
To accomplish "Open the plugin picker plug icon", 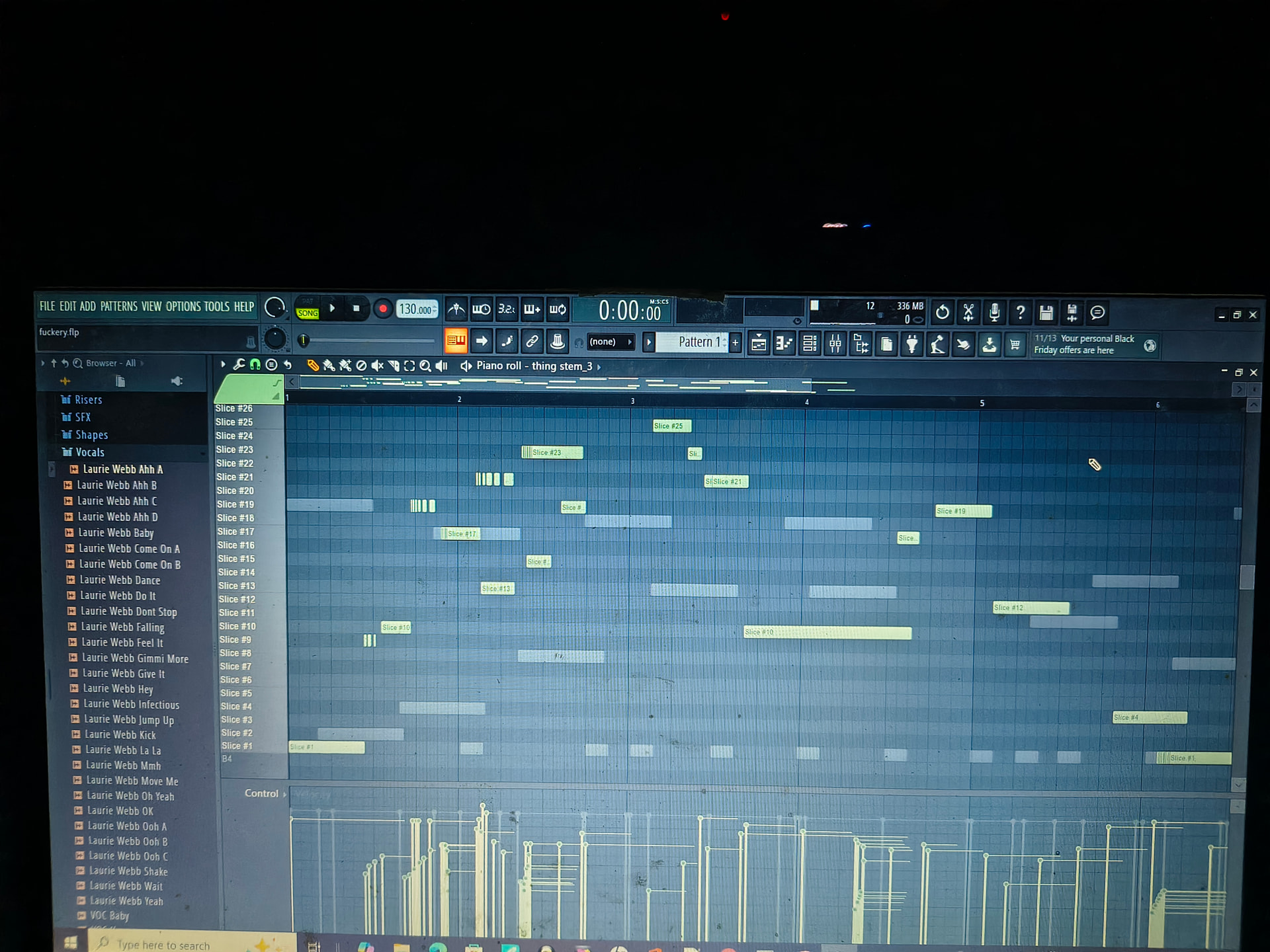I will click(x=912, y=344).
